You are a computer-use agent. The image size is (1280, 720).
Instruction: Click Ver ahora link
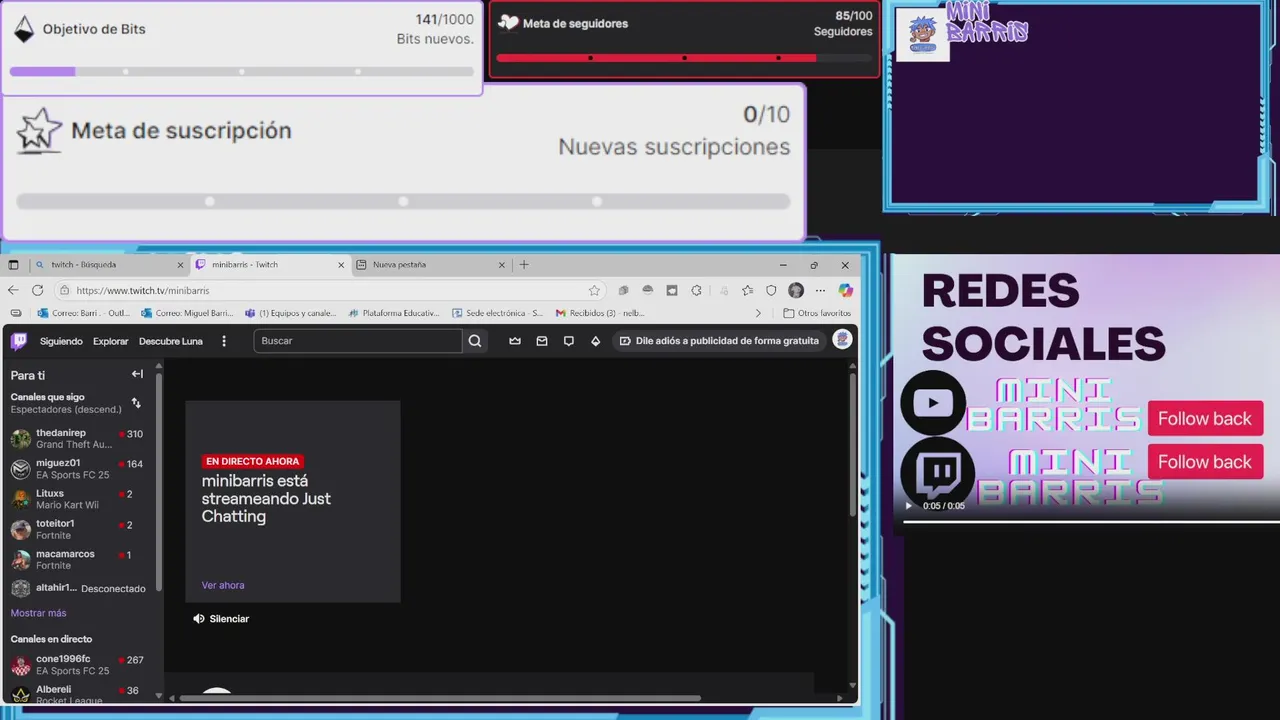[x=223, y=585]
